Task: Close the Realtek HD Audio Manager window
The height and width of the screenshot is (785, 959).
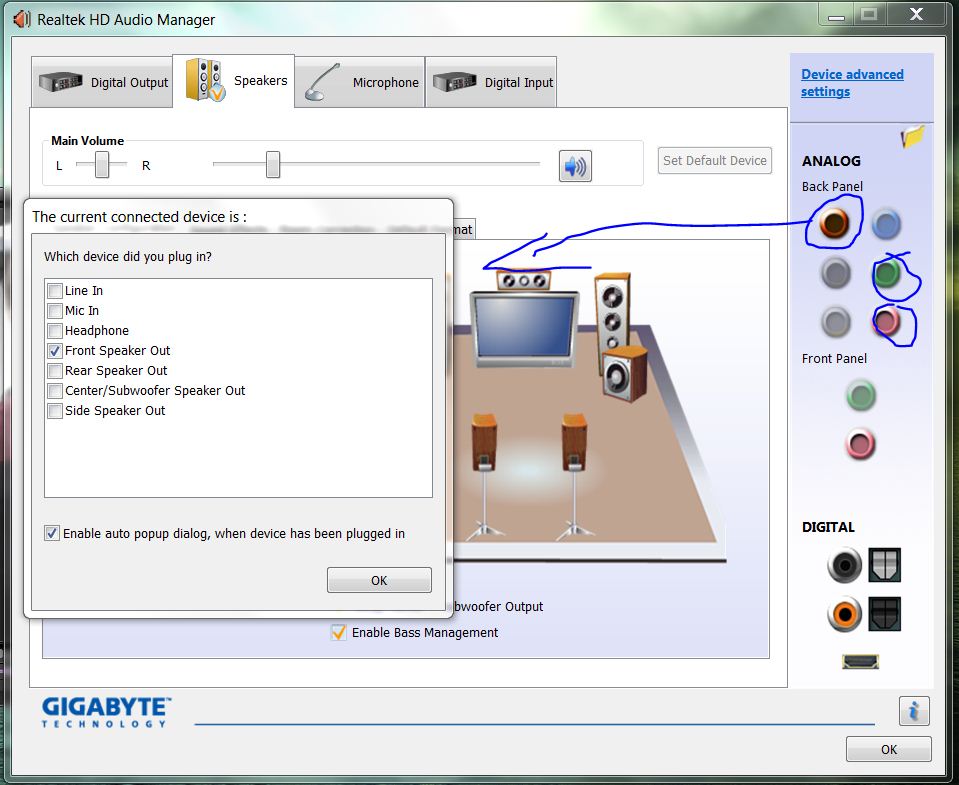Action: [916, 15]
